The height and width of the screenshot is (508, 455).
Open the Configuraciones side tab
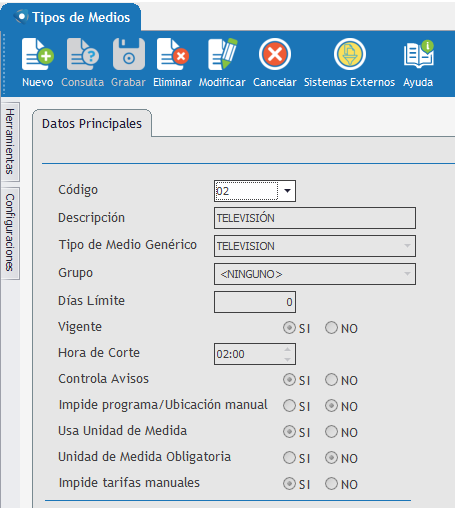pos(10,233)
